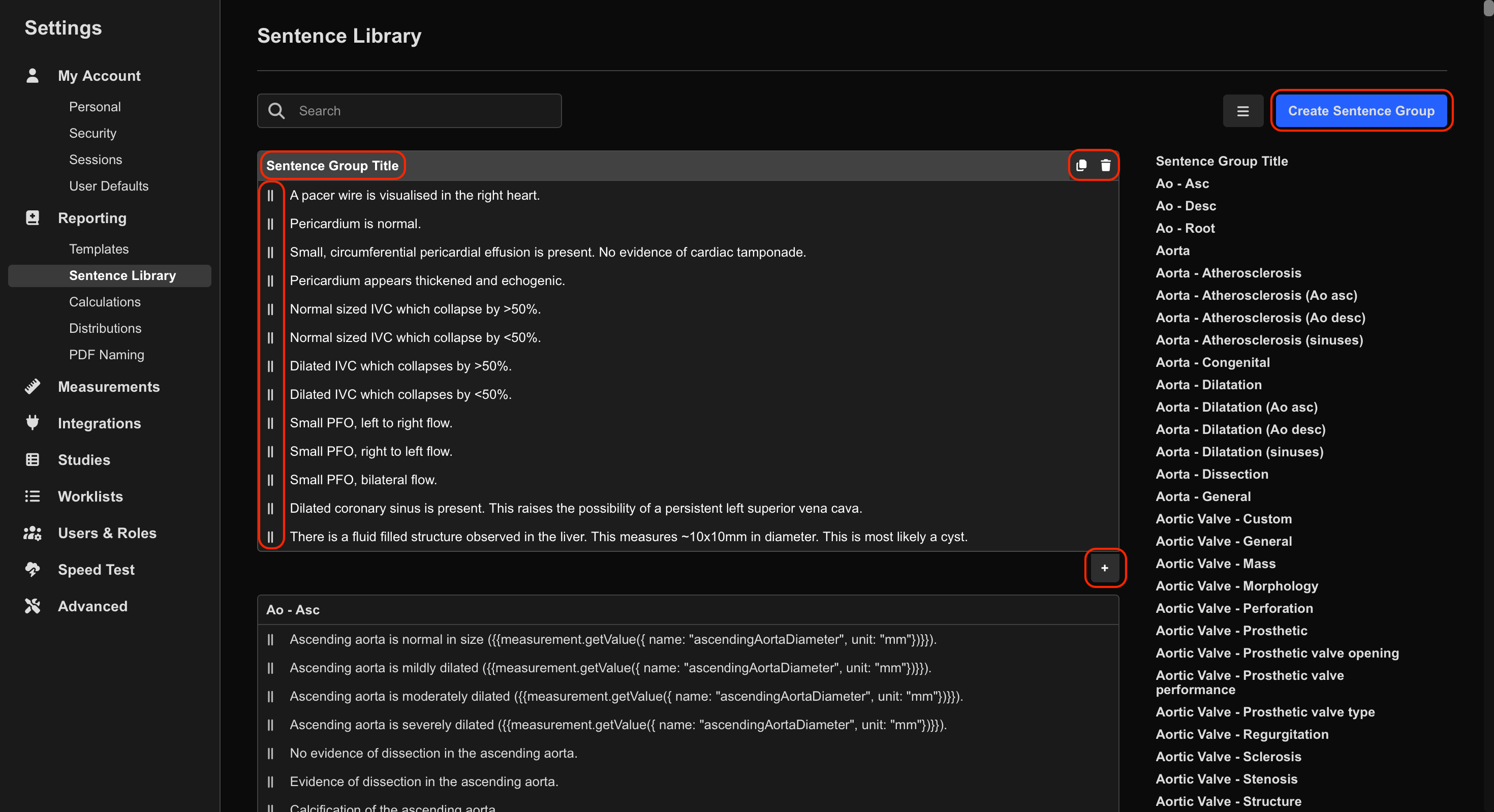
Task: Grab the drag handle beside 'Pericardium is normal.'
Action: (x=270, y=224)
